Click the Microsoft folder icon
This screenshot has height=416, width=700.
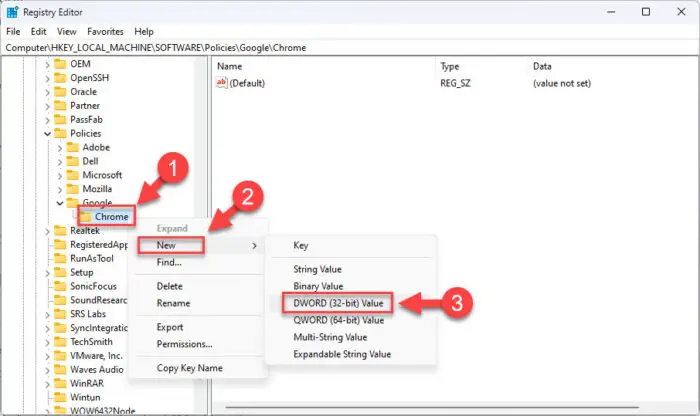[x=72, y=175]
